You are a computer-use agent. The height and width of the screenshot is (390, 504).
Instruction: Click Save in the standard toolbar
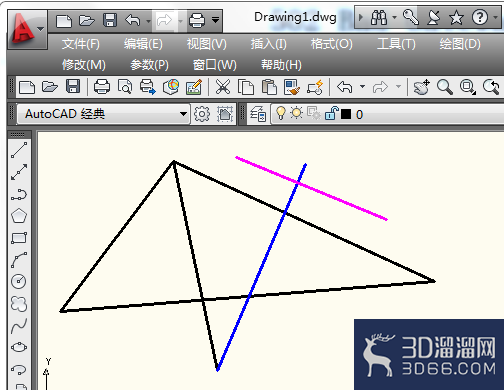point(73,87)
